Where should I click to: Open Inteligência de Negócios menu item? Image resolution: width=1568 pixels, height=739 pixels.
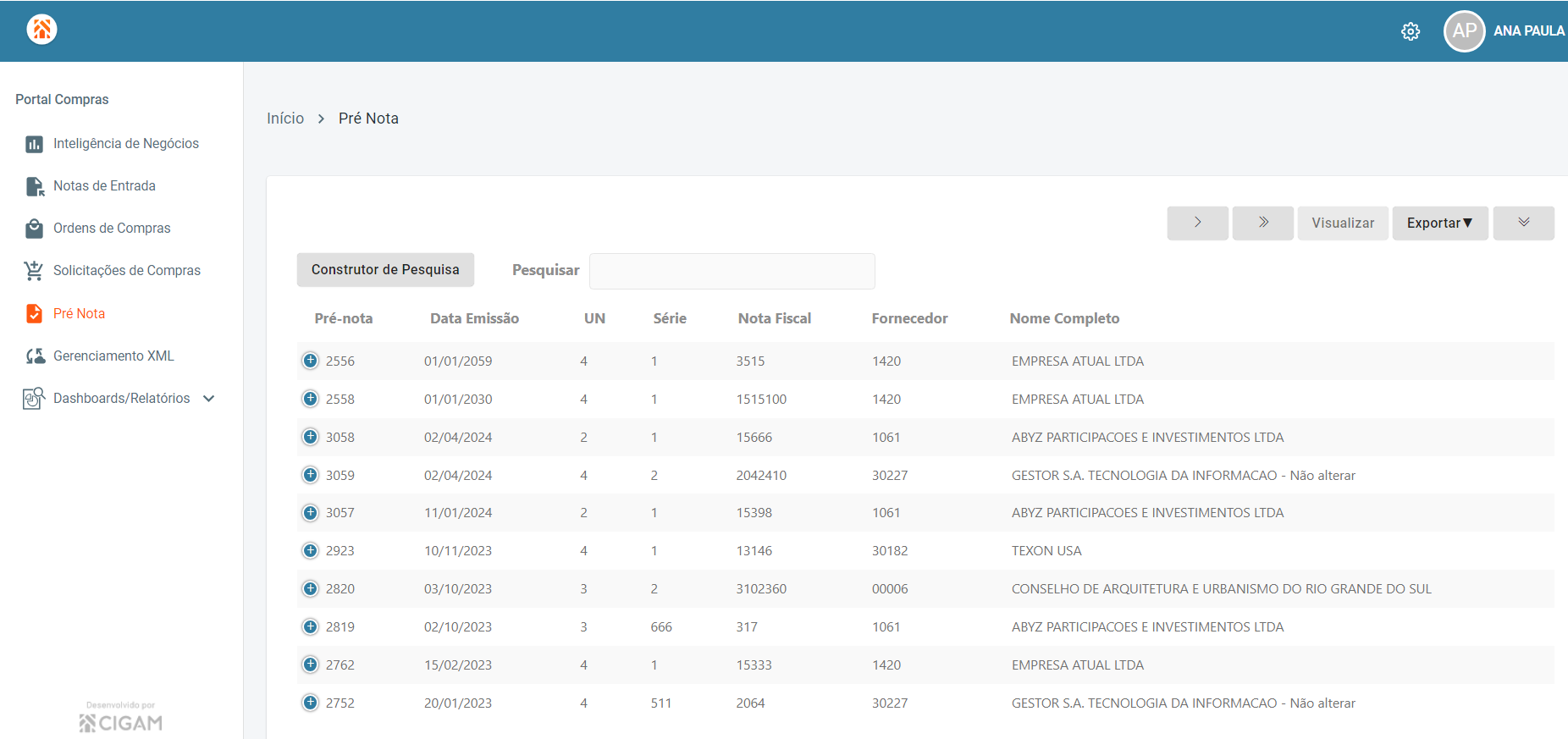(x=126, y=144)
